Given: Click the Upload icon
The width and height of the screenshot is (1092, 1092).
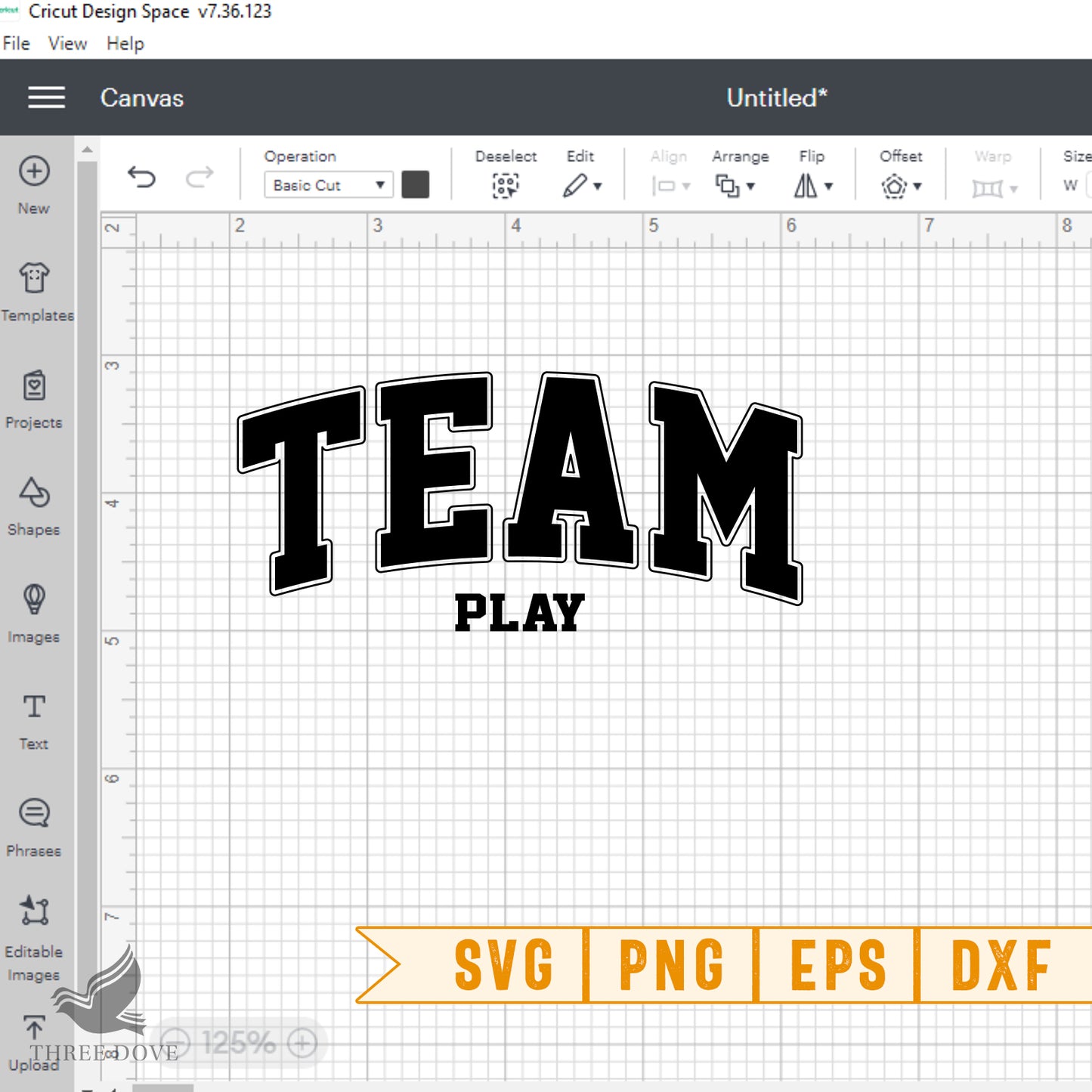Looking at the screenshot, I should point(34,1028).
